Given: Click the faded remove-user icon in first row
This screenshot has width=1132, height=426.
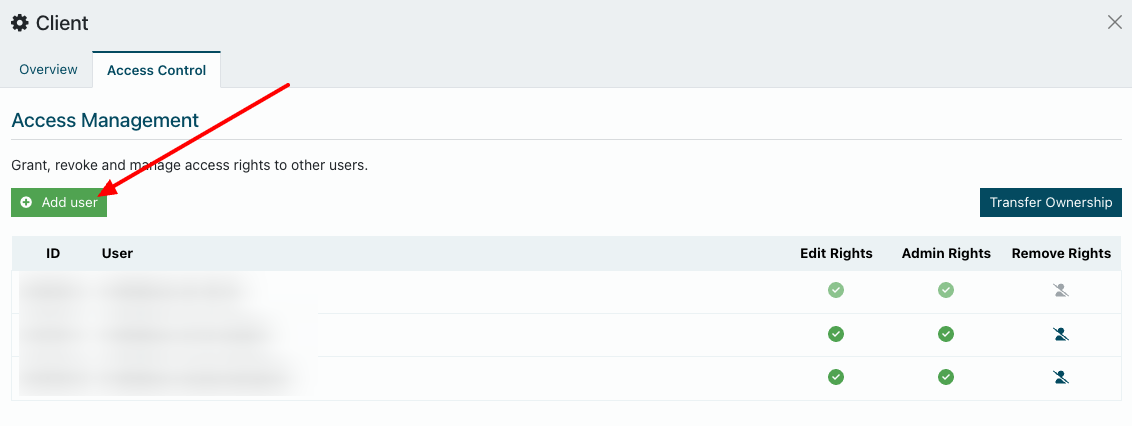Looking at the screenshot, I should (1061, 291).
